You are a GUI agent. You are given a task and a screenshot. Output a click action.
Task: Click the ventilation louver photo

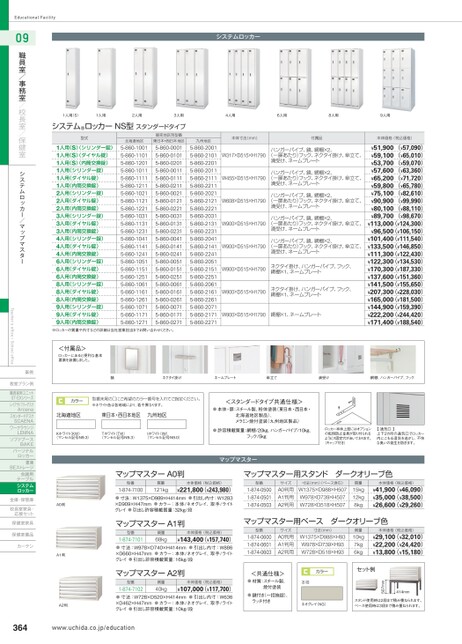pyautogui.click(x=400, y=409)
